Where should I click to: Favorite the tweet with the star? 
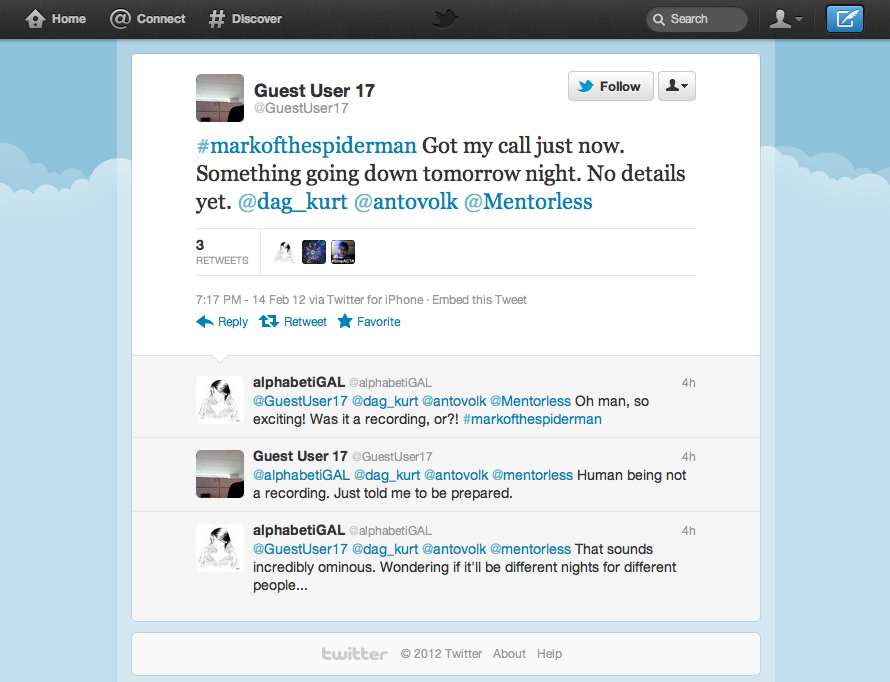pos(369,322)
